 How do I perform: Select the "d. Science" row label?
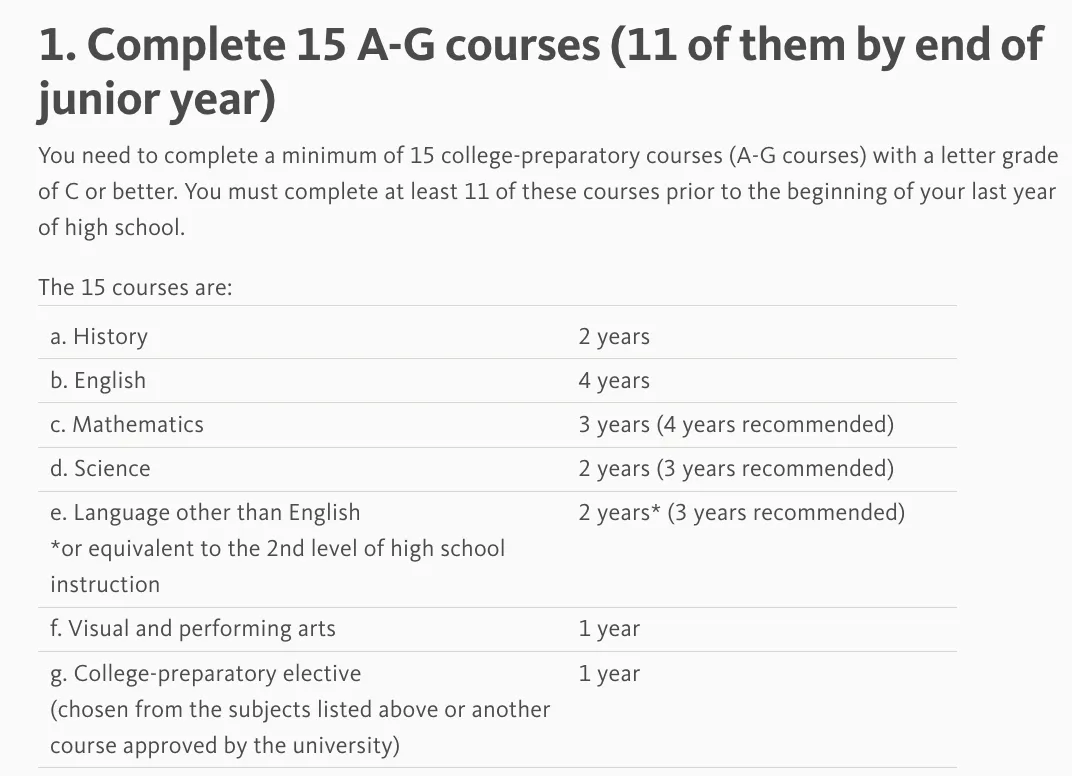pos(100,469)
